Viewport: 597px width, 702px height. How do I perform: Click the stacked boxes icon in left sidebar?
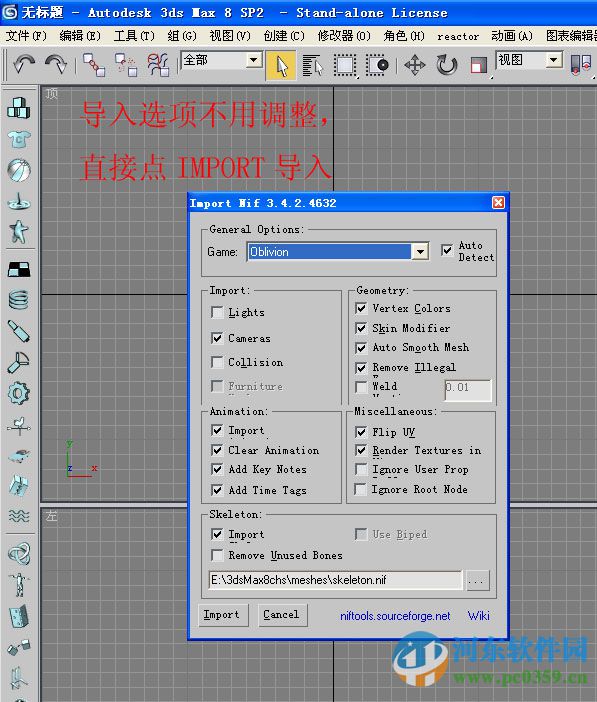click(x=19, y=108)
